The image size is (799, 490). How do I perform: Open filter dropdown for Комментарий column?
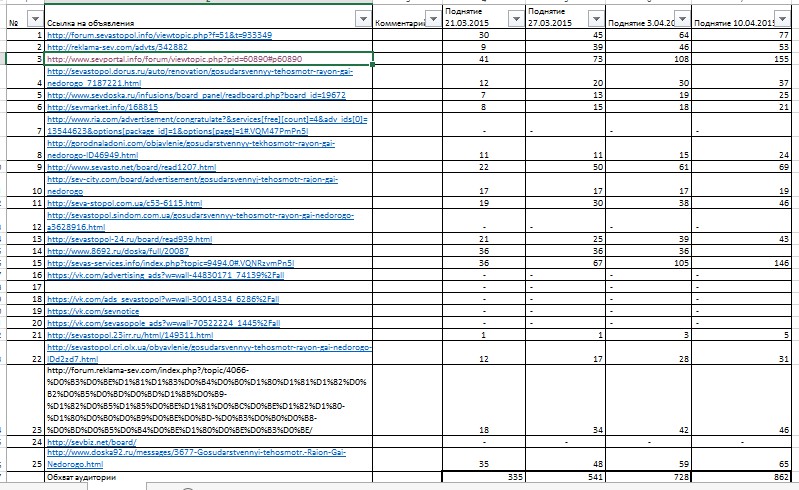point(433,19)
